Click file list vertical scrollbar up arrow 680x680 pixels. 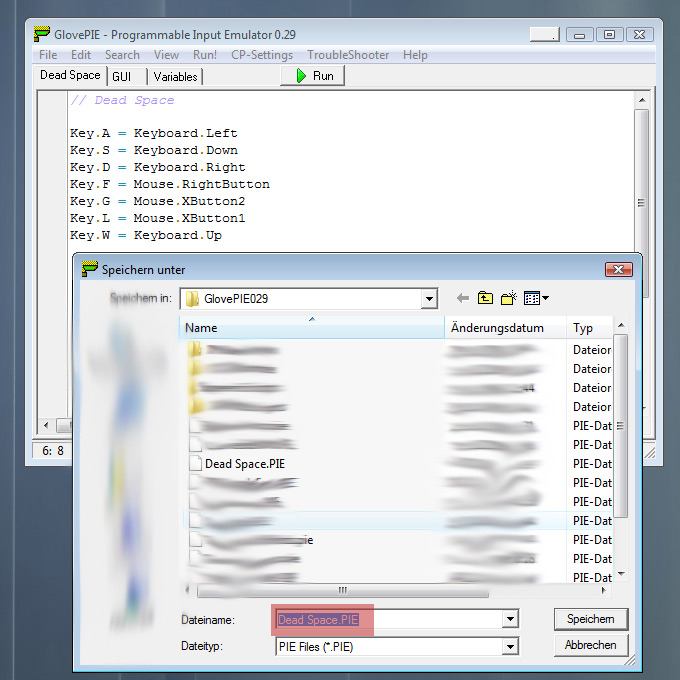pyautogui.click(x=621, y=325)
